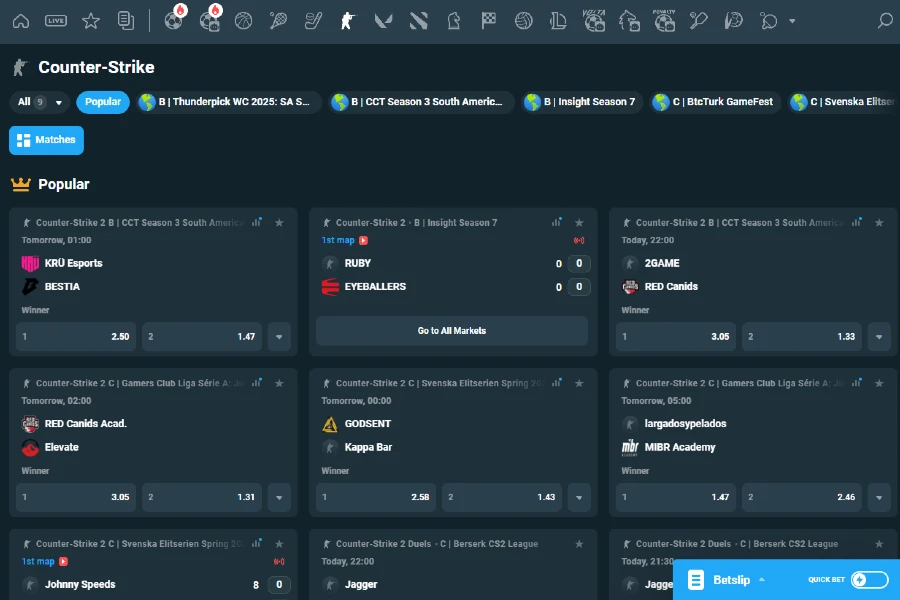
Task: Click the Go to All Markets button
Action: pos(452,330)
